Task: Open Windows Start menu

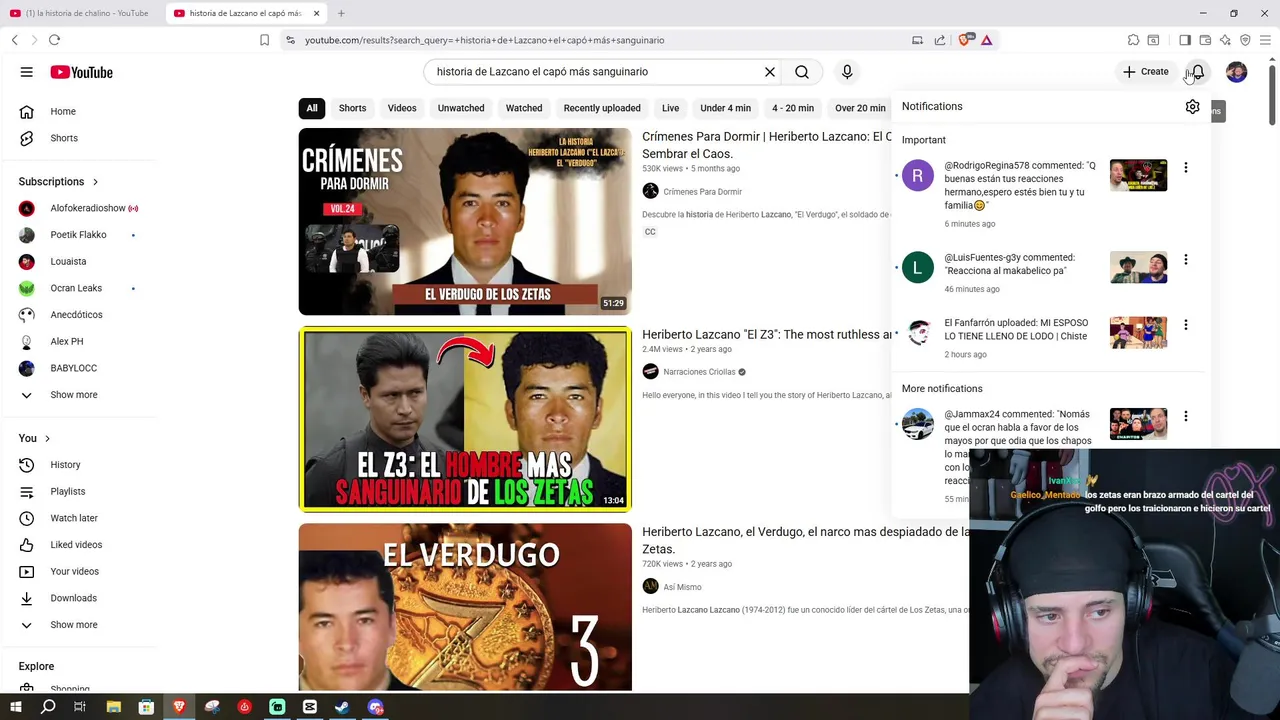Action: (15, 707)
